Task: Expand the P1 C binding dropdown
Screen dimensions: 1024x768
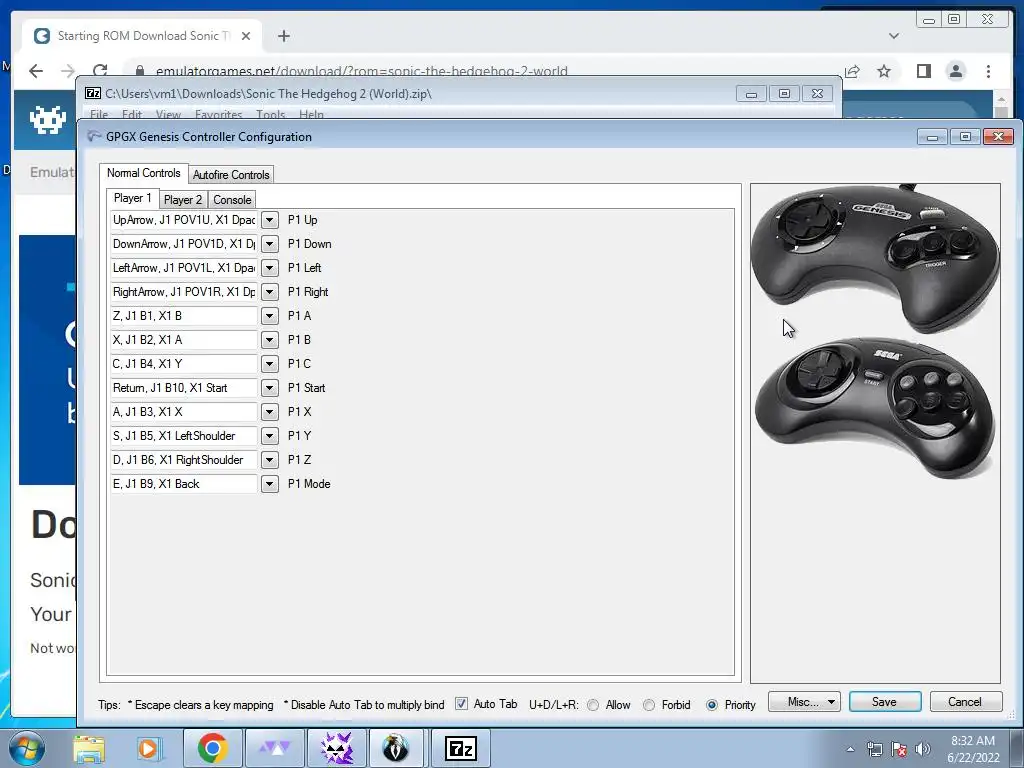Action: 269,364
